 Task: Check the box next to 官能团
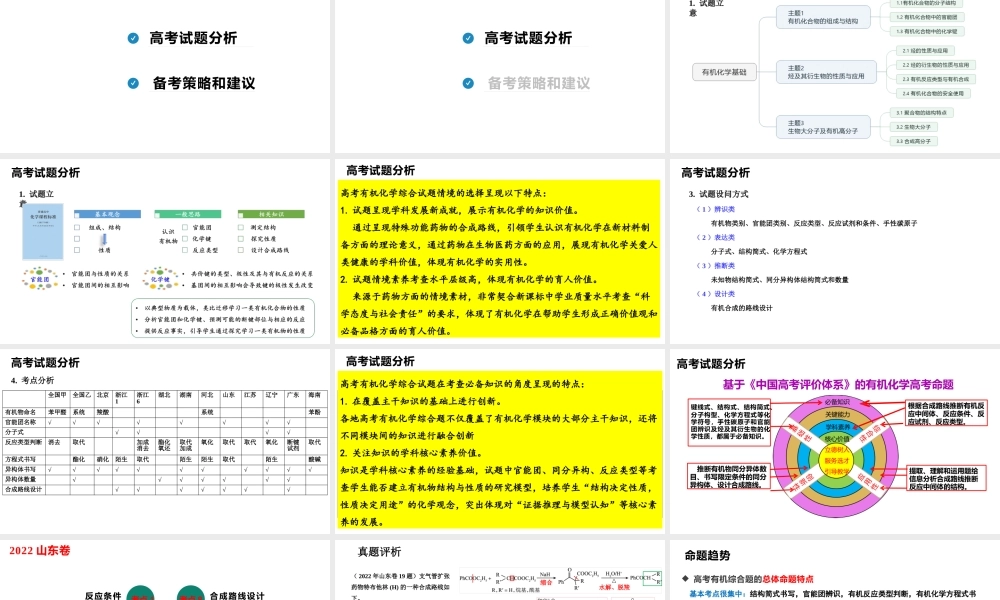(185, 227)
